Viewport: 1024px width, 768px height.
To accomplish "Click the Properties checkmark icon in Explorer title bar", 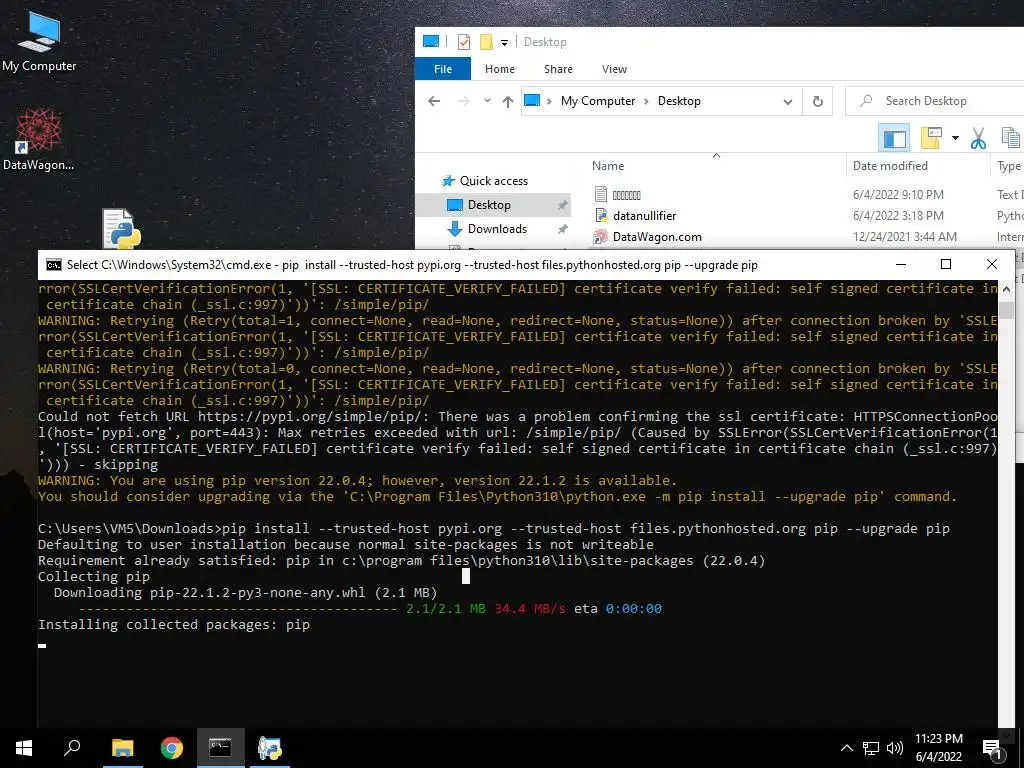I will pyautogui.click(x=464, y=42).
